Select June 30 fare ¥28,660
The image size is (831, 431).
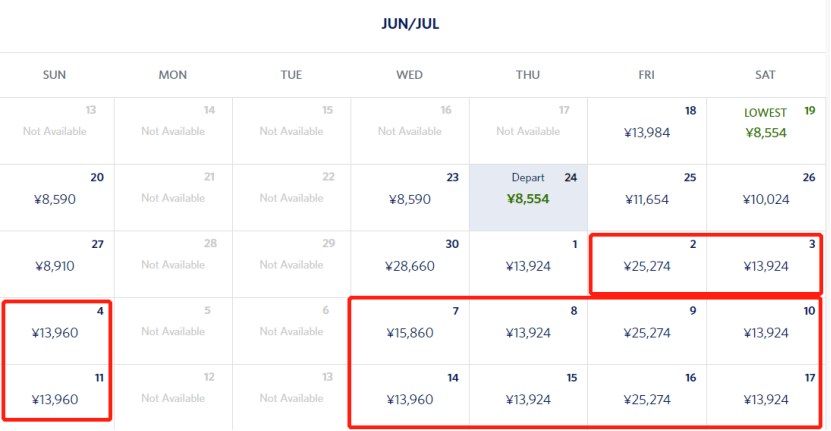click(410, 265)
